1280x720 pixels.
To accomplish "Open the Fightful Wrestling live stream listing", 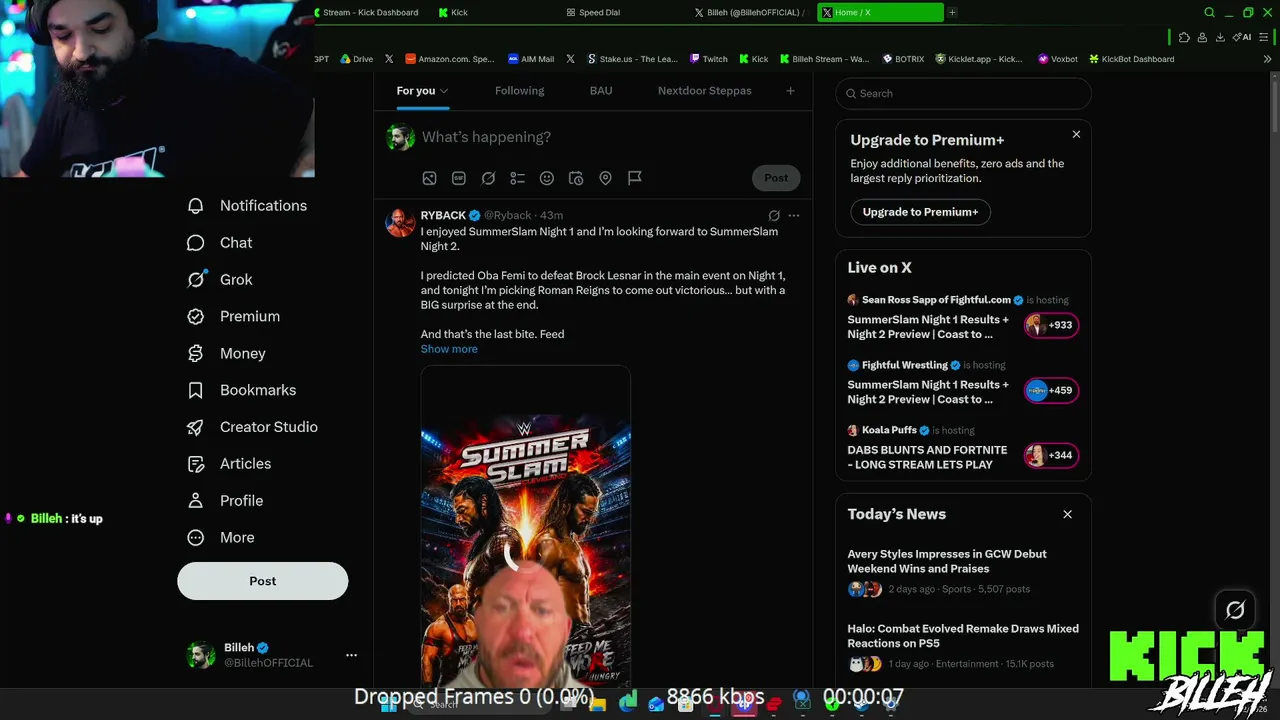I will click(x=962, y=382).
